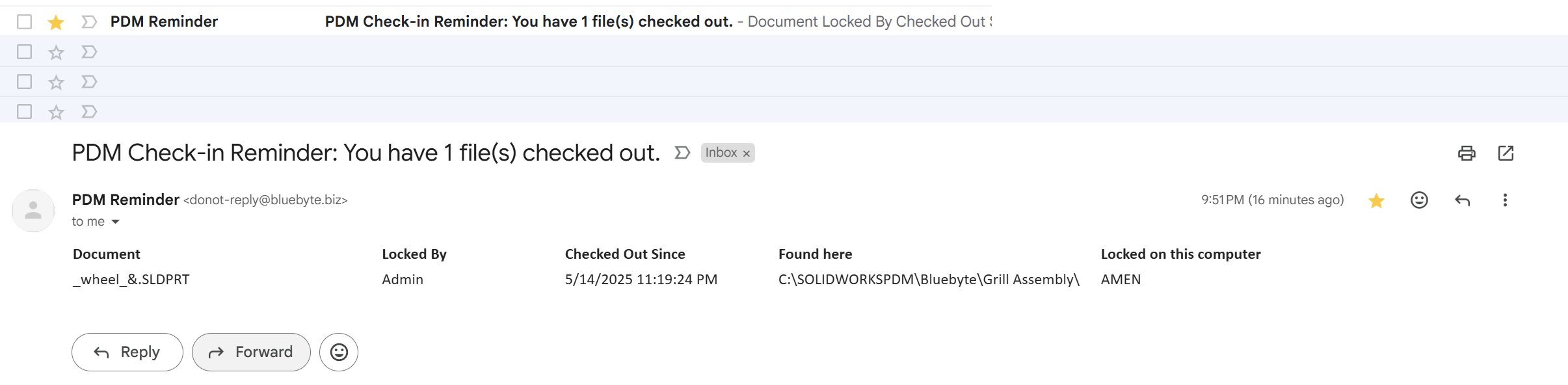Click the sender's profile avatar
Viewport: 1568px width, 385px height.
33,210
